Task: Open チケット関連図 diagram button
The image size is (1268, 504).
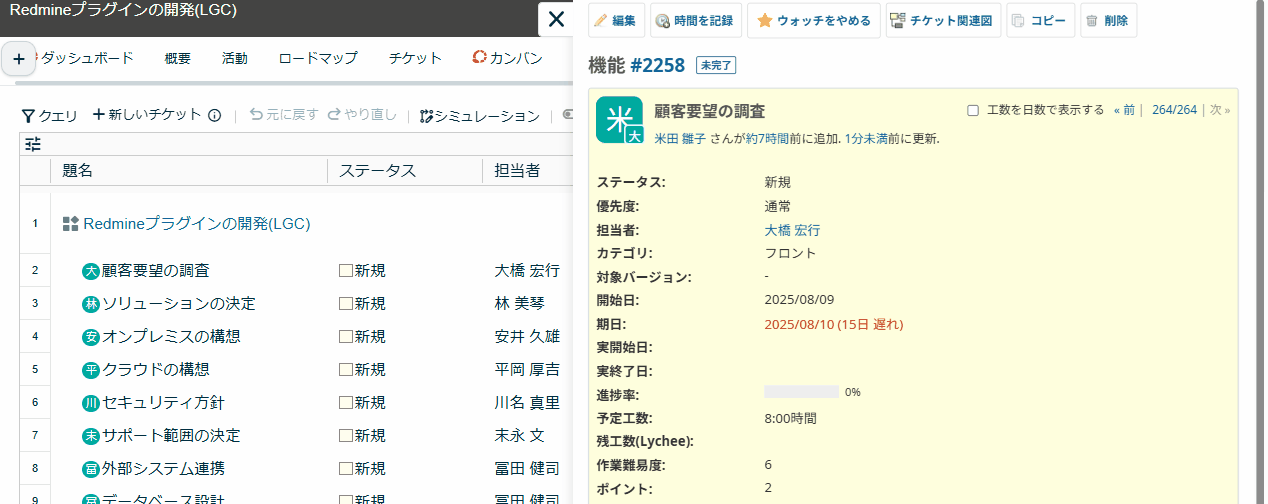Action: [x=943, y=20]
